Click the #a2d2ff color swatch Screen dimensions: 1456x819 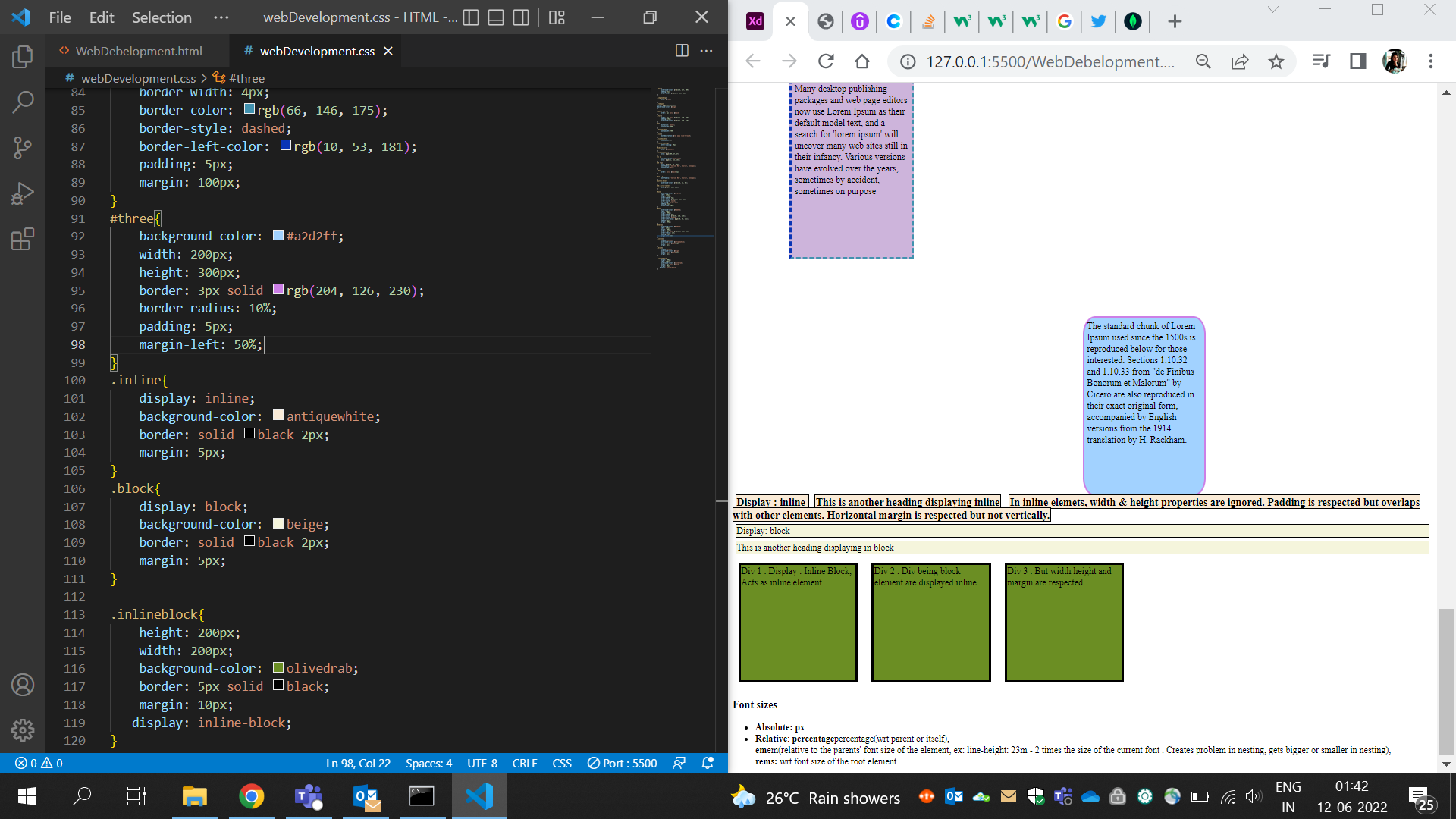[x=278, y=236]
